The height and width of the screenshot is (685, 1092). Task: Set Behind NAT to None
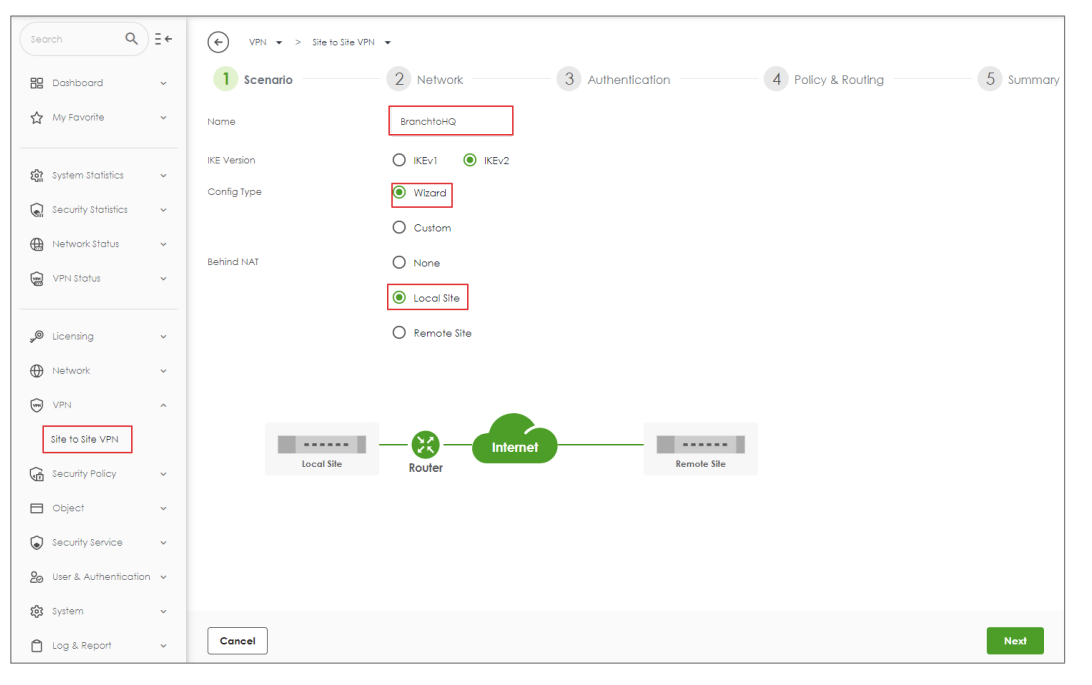[399, 263]
